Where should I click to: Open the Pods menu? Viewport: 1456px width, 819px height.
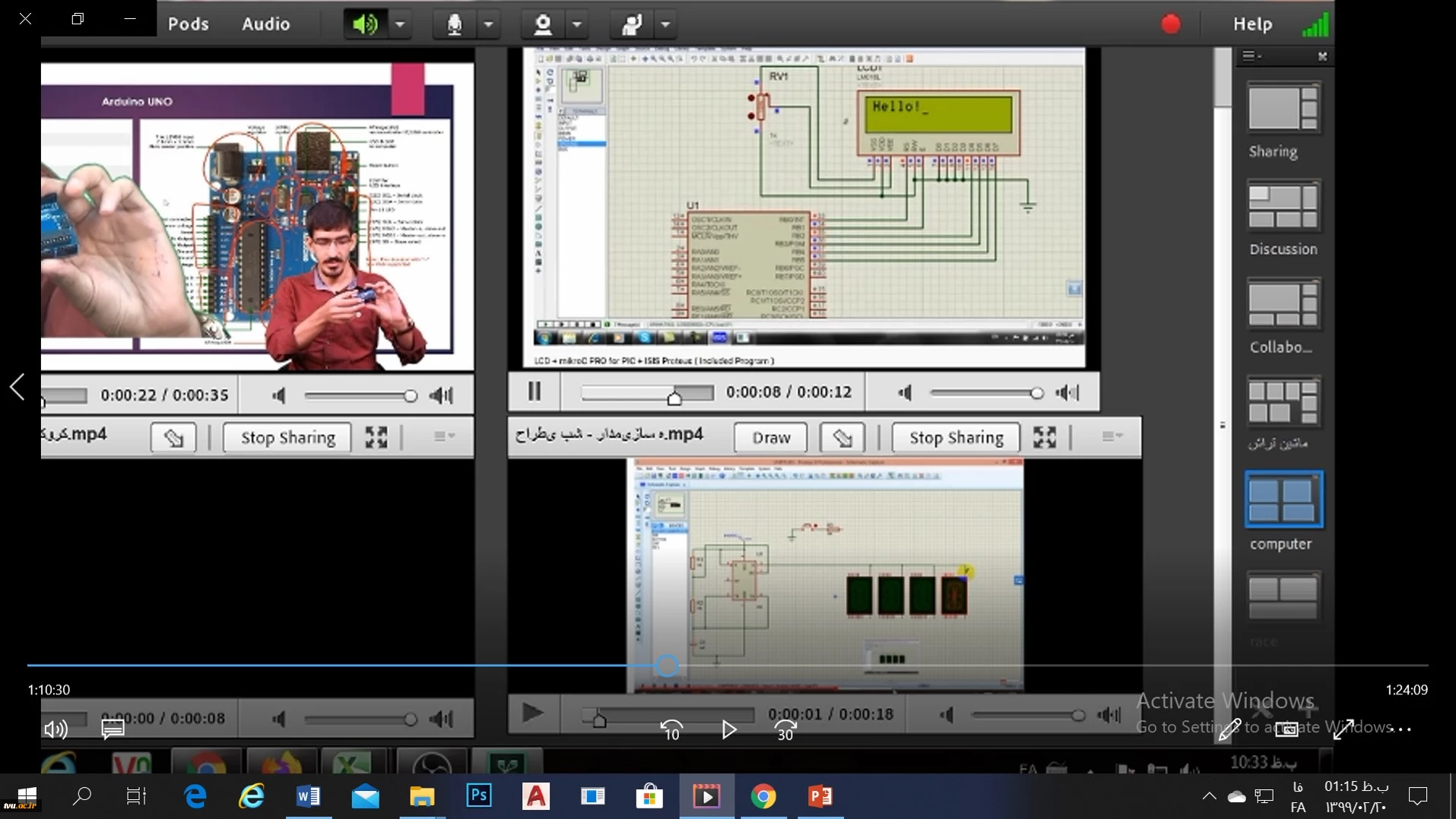coord(188,24)
